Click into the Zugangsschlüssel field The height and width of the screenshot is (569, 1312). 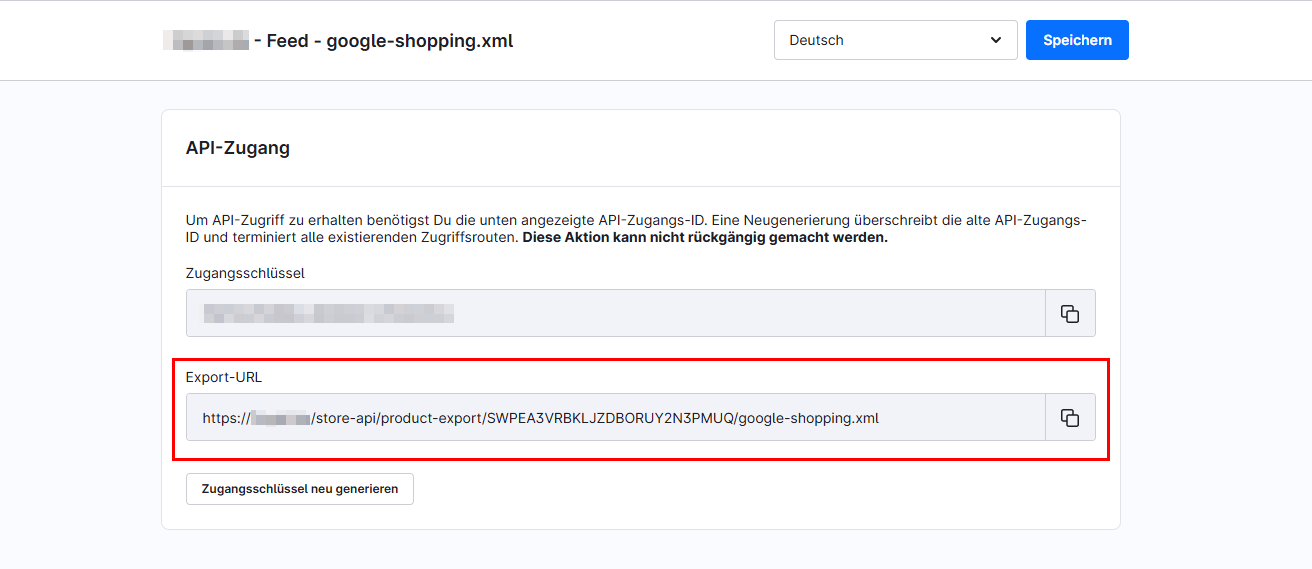click(x=616, y=313)
